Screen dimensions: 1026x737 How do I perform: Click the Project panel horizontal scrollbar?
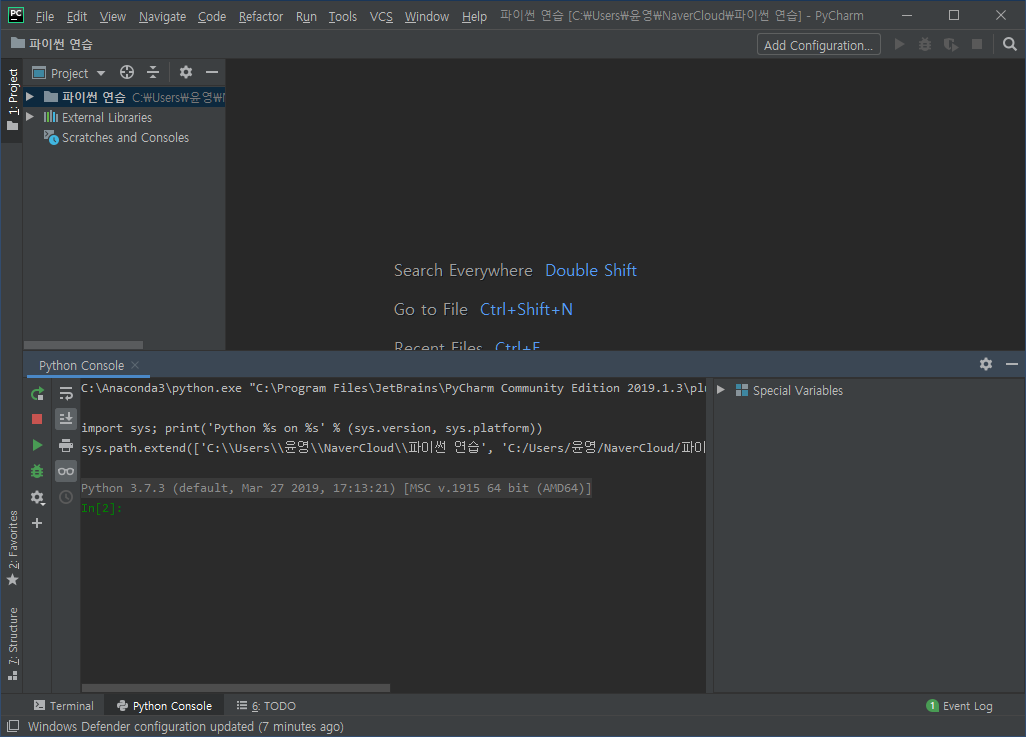pyautogui.click(x=84, y=344)
